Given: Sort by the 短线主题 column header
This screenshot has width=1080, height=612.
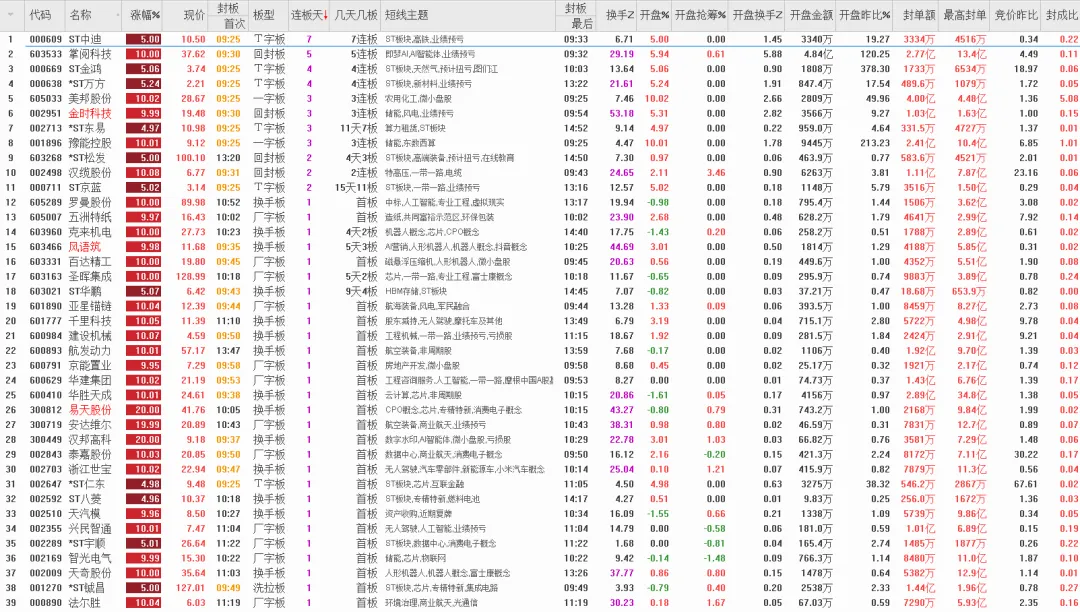Looking at the screenshot, I should [x=406, y=14].
